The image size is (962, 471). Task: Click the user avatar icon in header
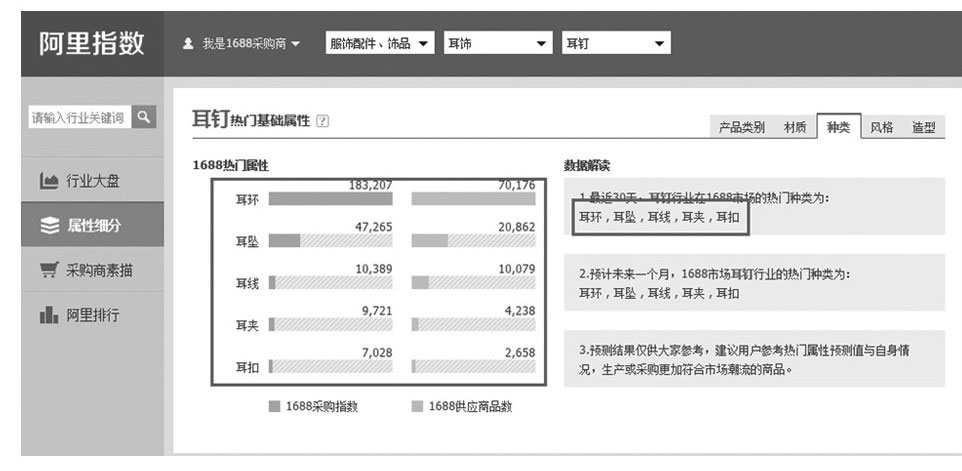click(x=188, y=44)
